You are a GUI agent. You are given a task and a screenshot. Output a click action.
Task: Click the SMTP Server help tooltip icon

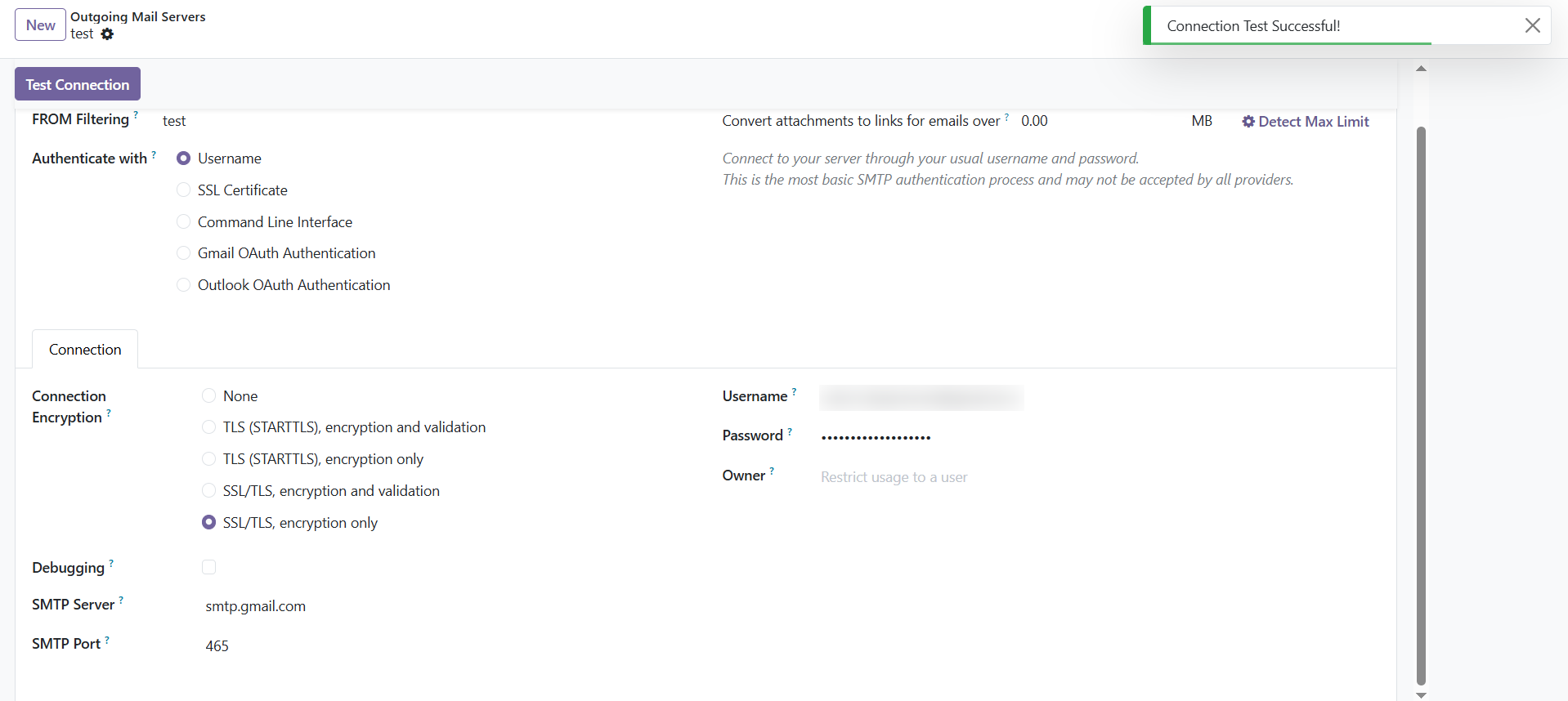click(x=121, y=600)
